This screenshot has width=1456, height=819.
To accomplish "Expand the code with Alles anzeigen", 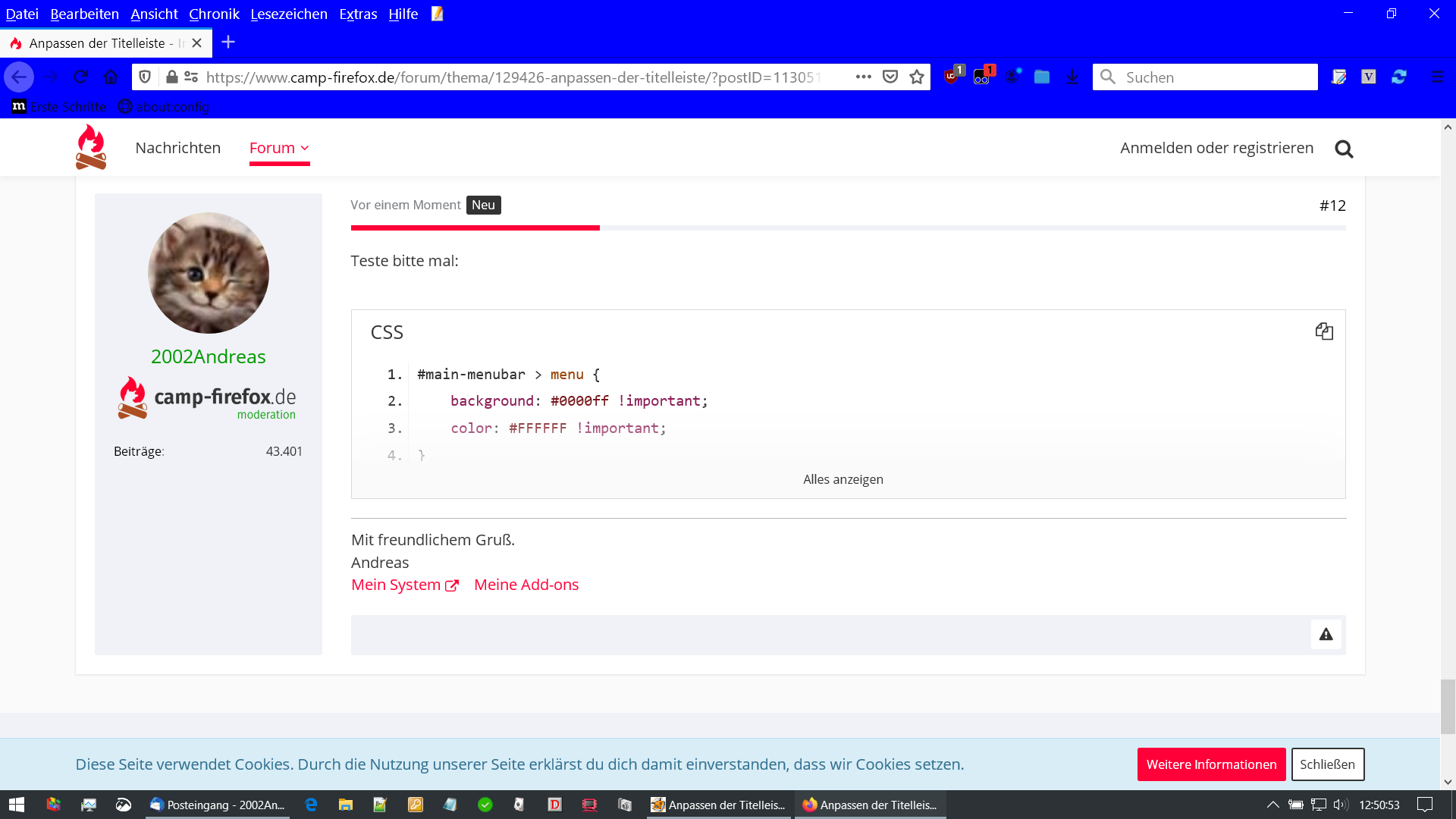I will tap(843, 479).
